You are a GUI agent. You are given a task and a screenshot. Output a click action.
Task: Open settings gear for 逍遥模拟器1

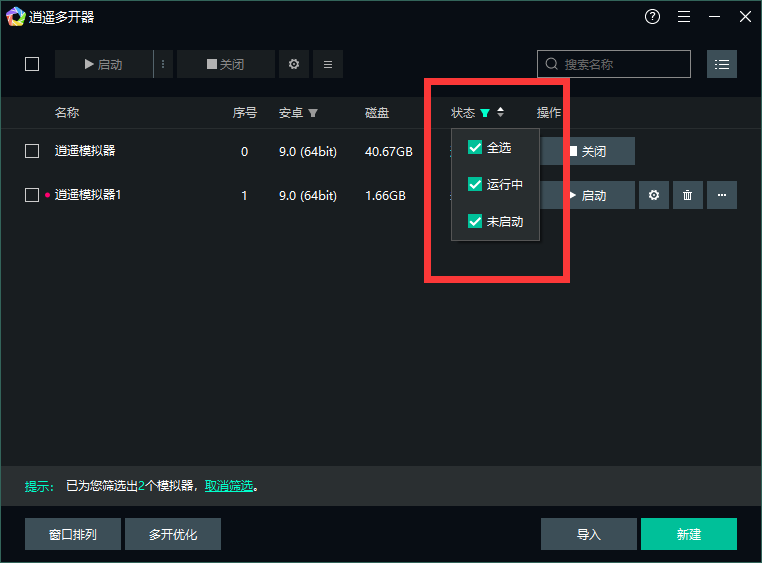coord(654,195)
